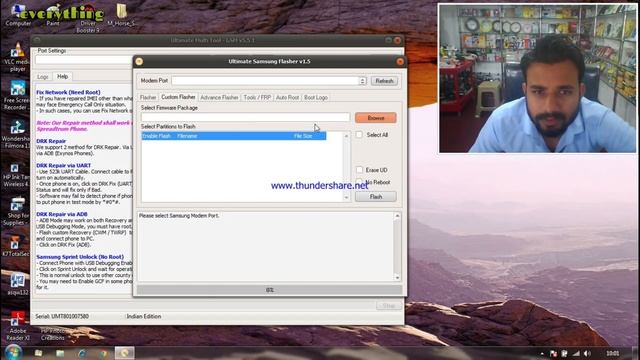Image resolution: width=640 pixels, height=360 pixels.
Task: Click the 'Fix Network (Need Root)' help heading
Action: 68,92
